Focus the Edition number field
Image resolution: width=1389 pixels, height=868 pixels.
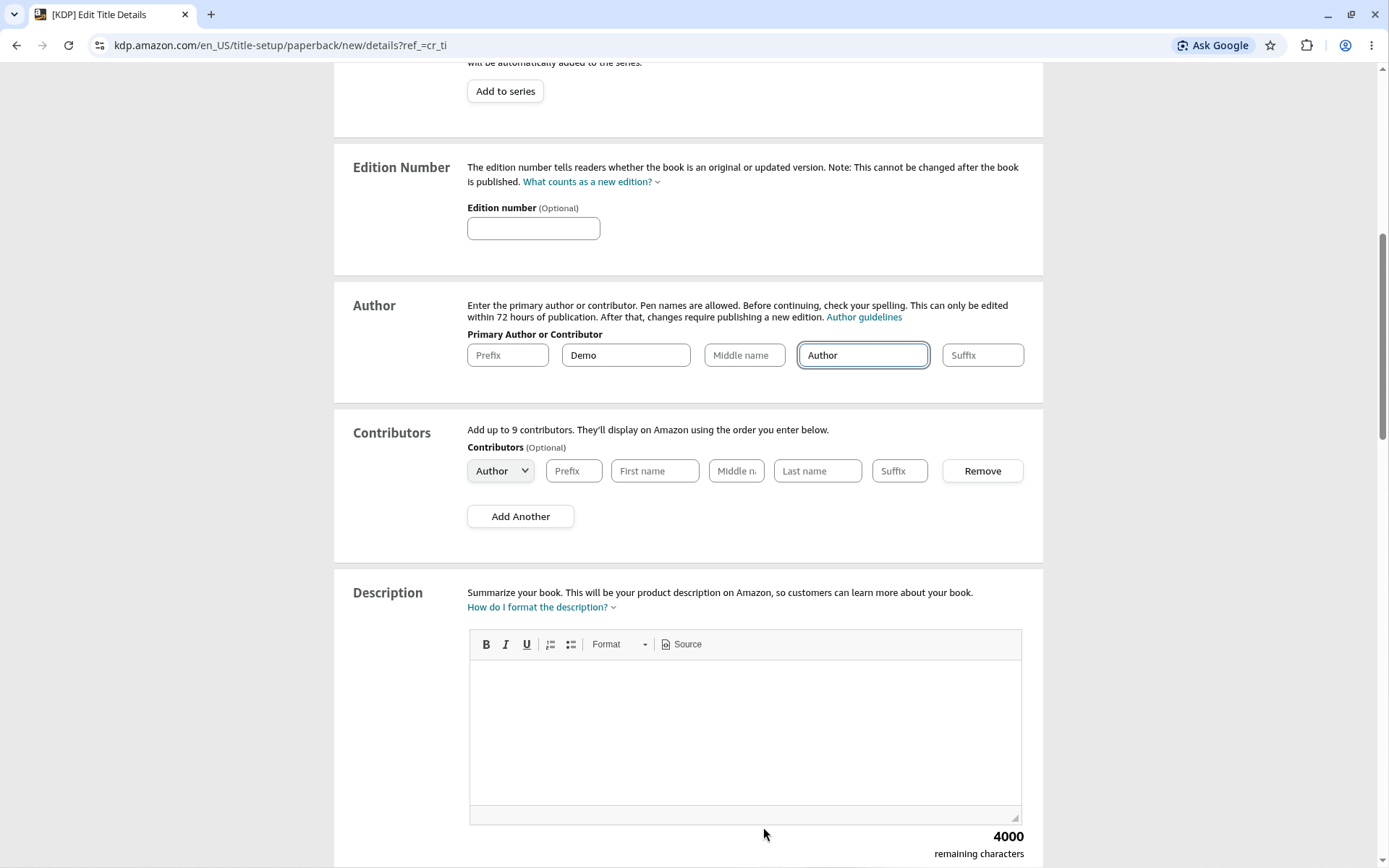pos(534,229)
